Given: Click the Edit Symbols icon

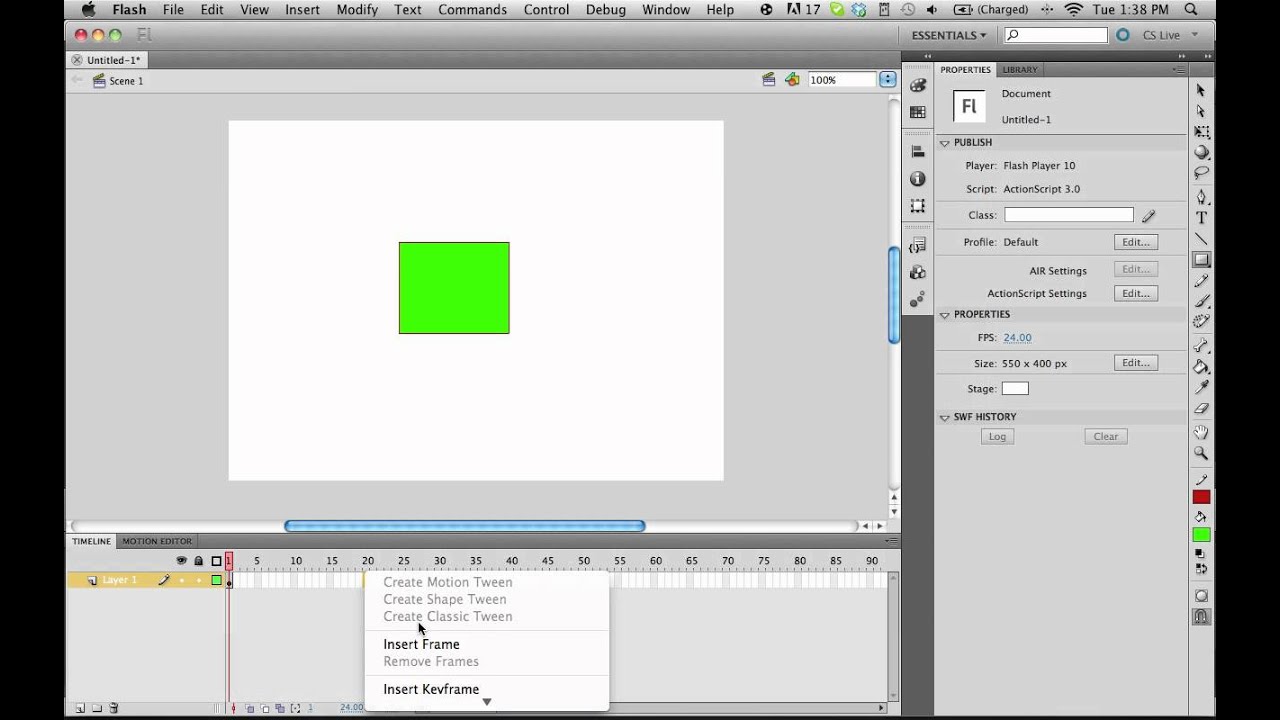Looking at the screenshot, I should click(x=792, y=79).
